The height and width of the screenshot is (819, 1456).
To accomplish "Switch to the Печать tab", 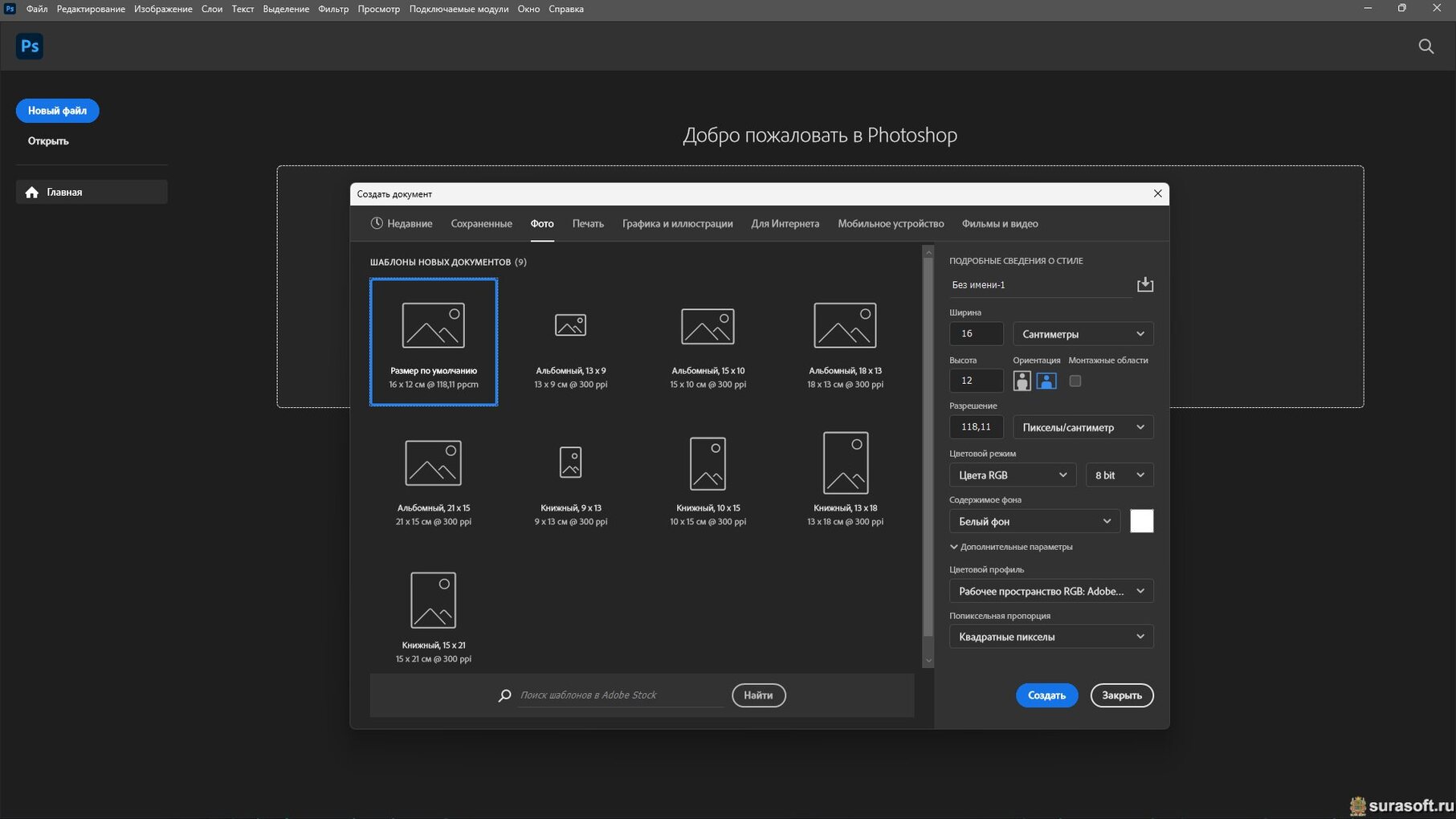I will tap(588, 223).
